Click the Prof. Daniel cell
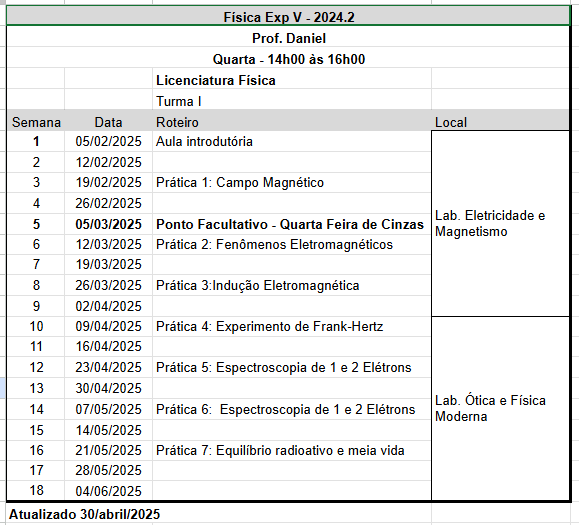The image size is (579, 525). (288, 38)
